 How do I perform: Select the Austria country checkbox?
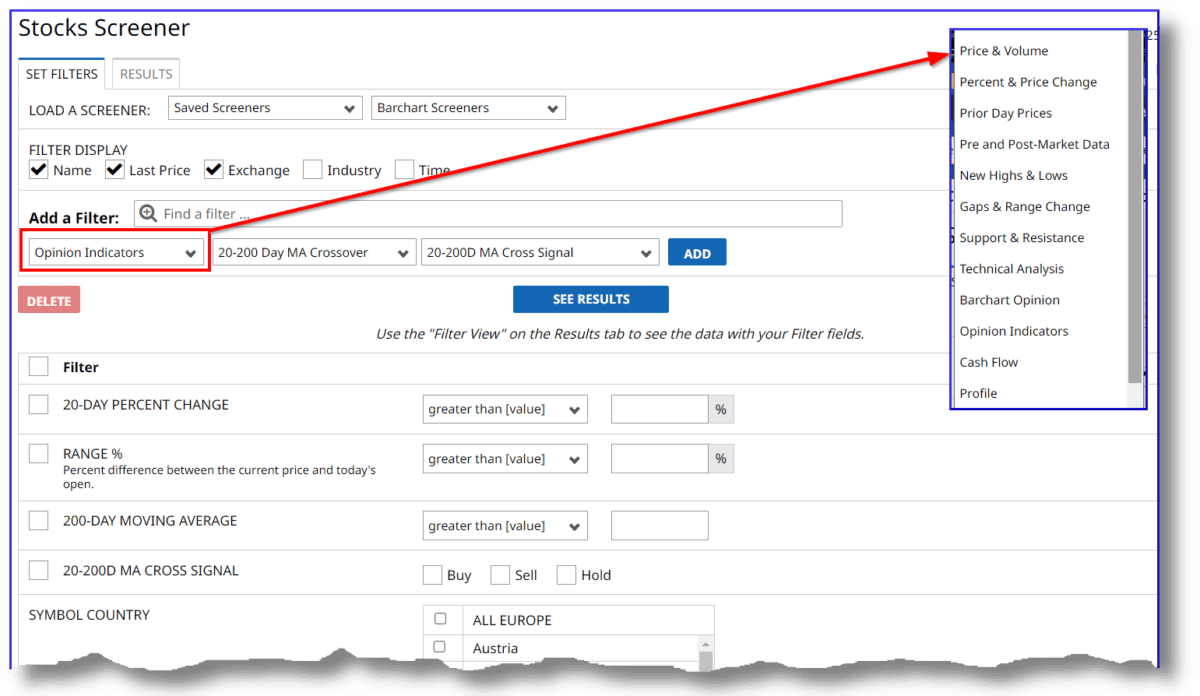pyautogui.click(x=442, y=646)
